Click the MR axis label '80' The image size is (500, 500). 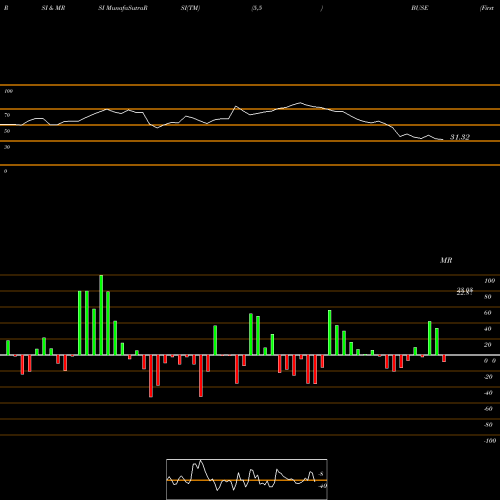tap(488, 297)
